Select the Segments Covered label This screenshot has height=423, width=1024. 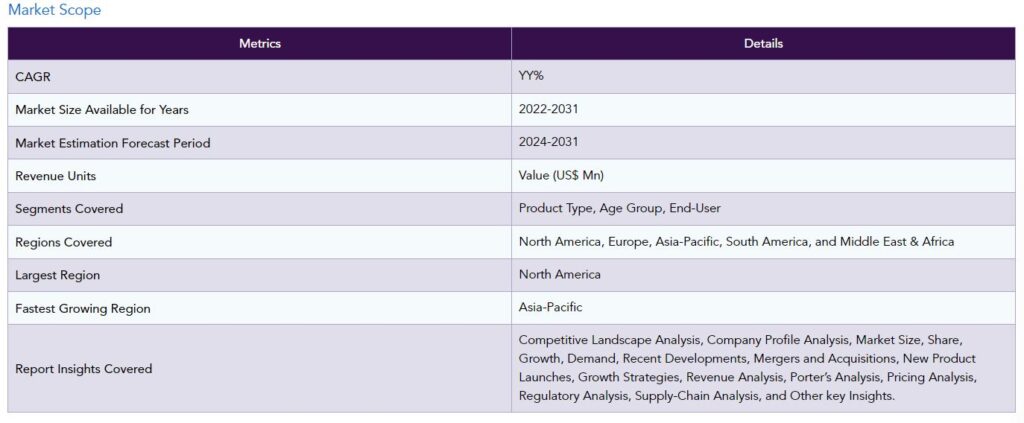(69, 209)
